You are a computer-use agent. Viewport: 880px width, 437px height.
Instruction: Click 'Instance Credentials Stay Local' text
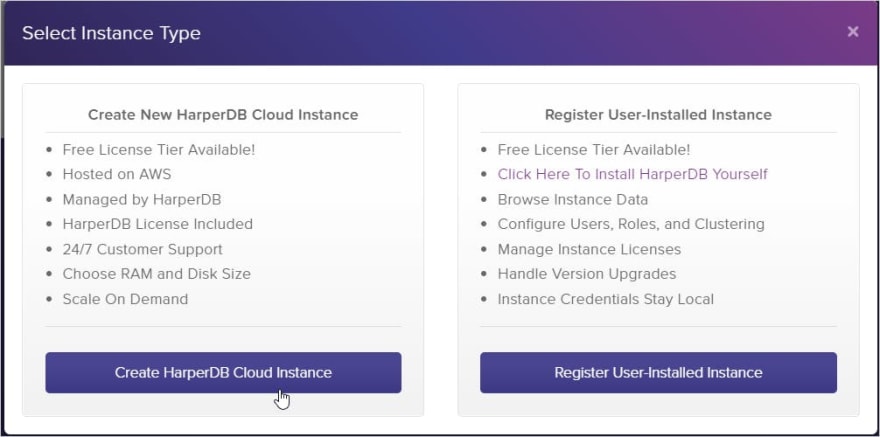point(606,299)
